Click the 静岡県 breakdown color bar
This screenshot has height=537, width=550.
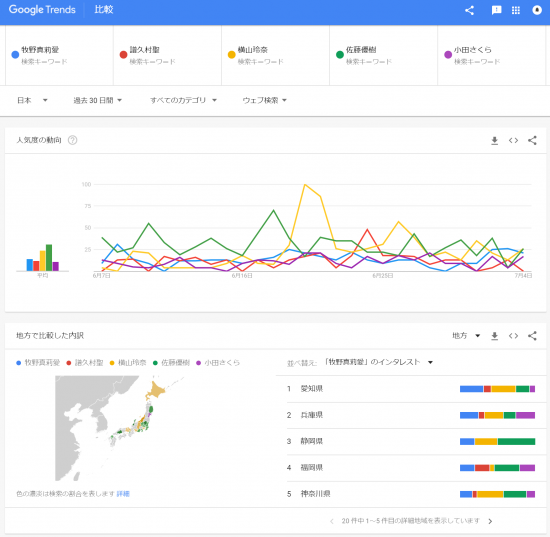pos(497,441)
